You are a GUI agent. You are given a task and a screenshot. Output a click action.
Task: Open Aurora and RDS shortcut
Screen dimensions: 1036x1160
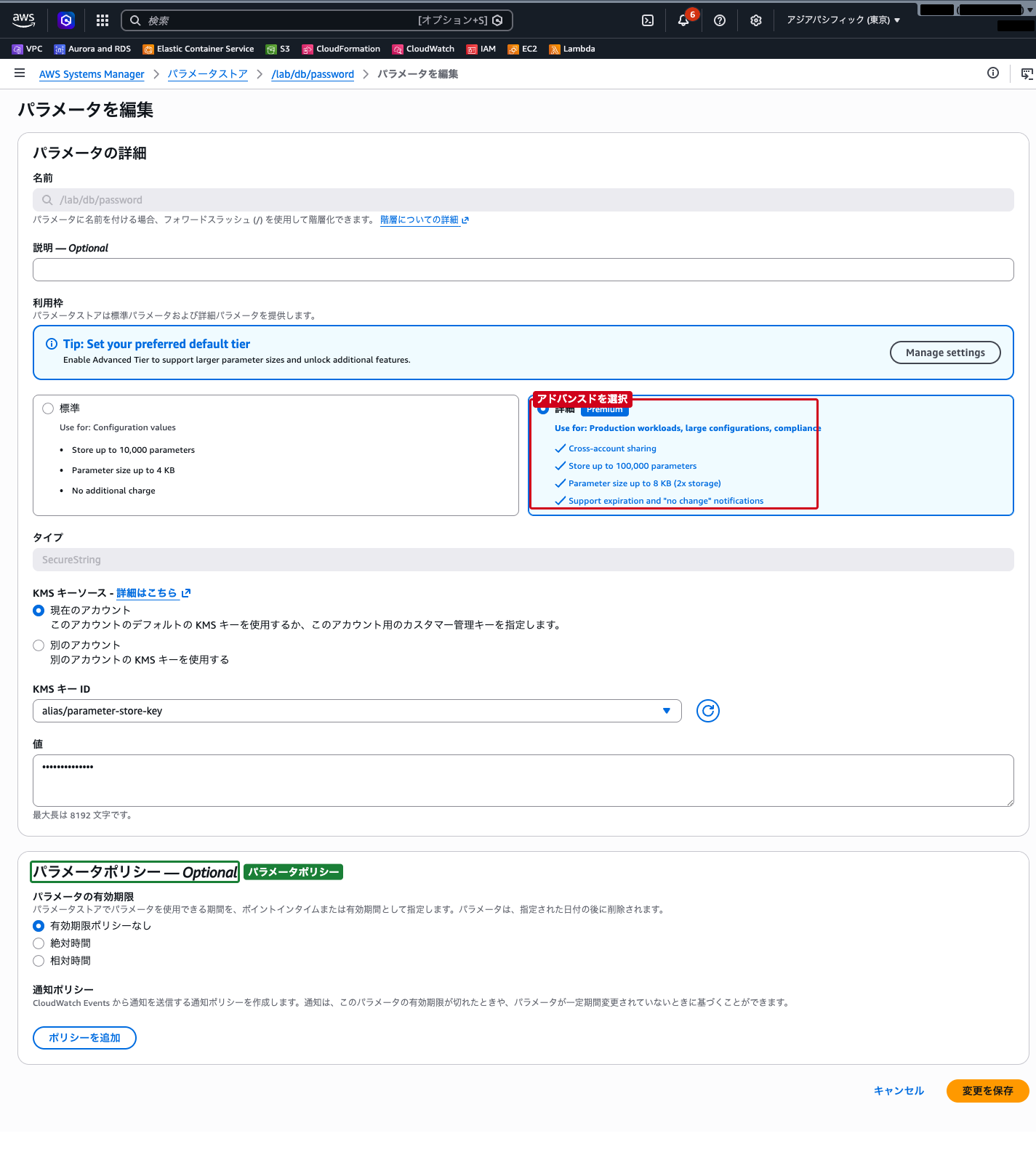pyautogui.click(x=92, y=49)
